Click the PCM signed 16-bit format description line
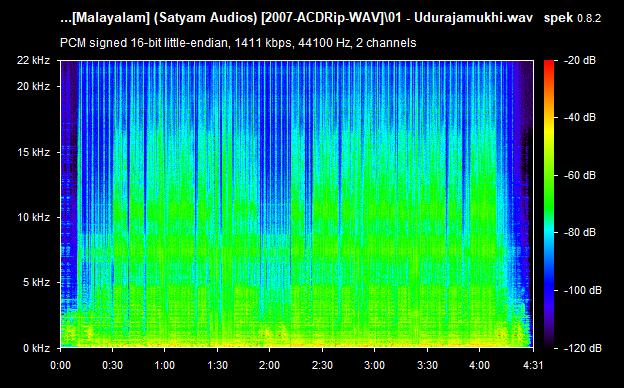 coord(238,43)
